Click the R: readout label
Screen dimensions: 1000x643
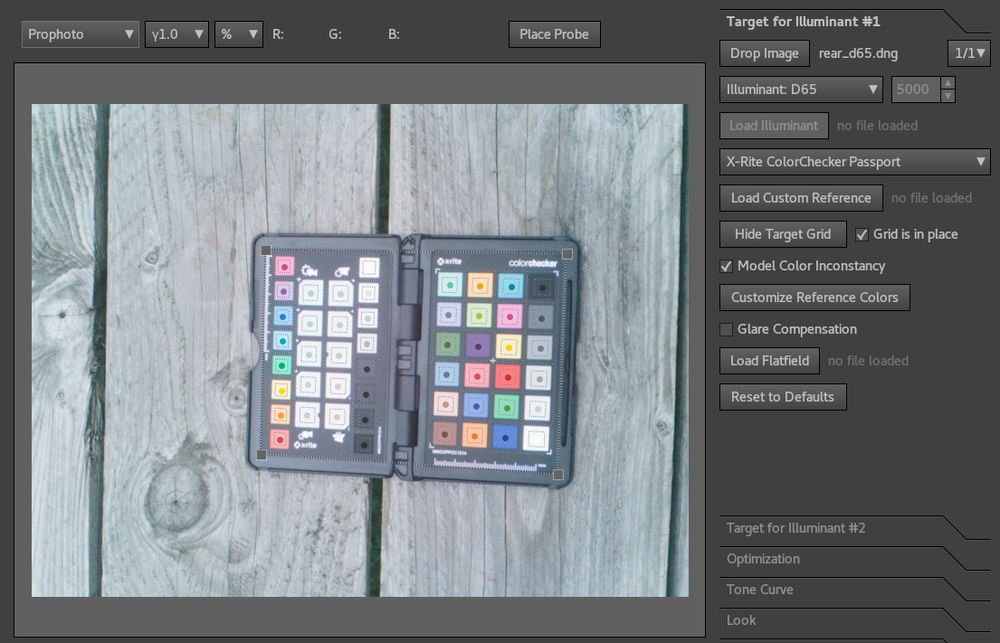pos(278,34)
